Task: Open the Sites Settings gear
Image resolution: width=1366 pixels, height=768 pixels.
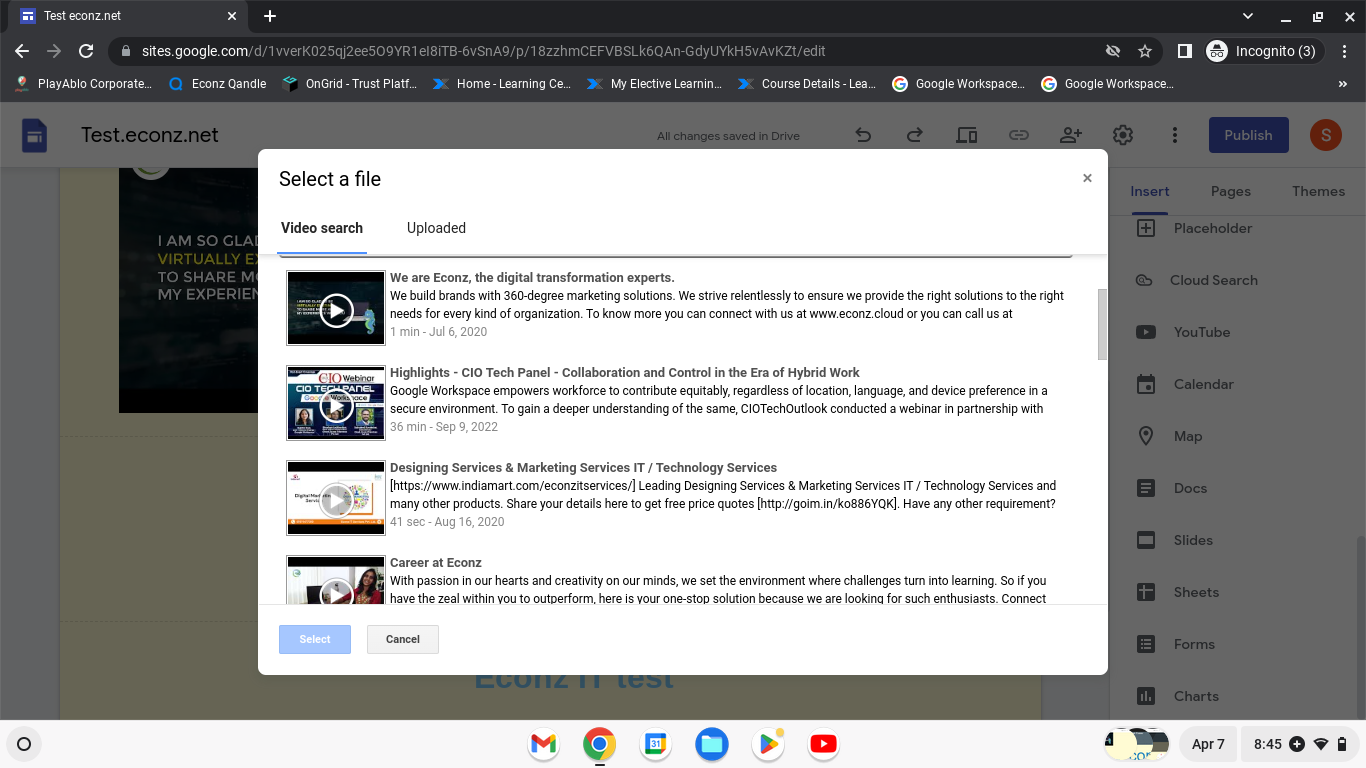Action: pos(1123,135)
